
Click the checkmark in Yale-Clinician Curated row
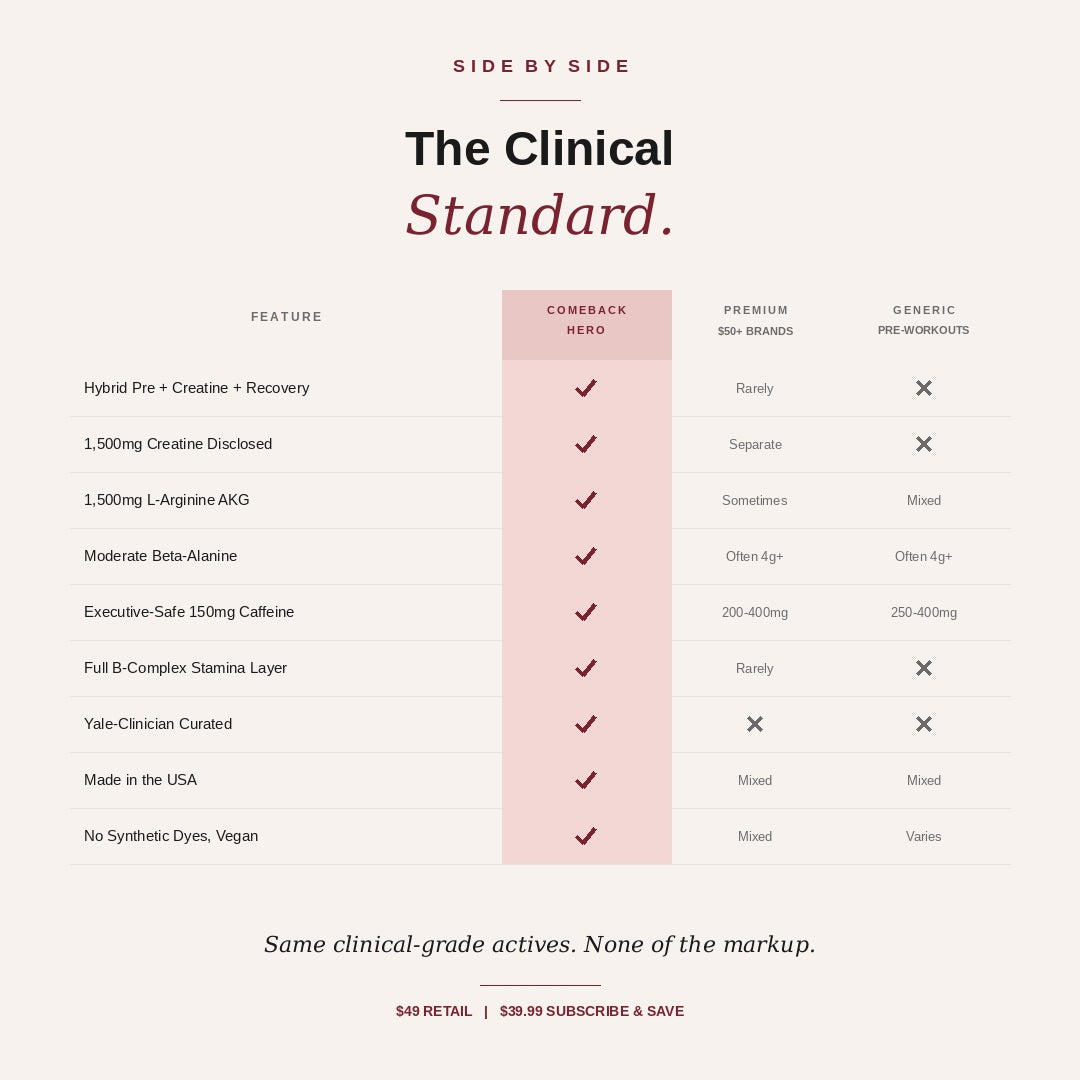(585, 725)
